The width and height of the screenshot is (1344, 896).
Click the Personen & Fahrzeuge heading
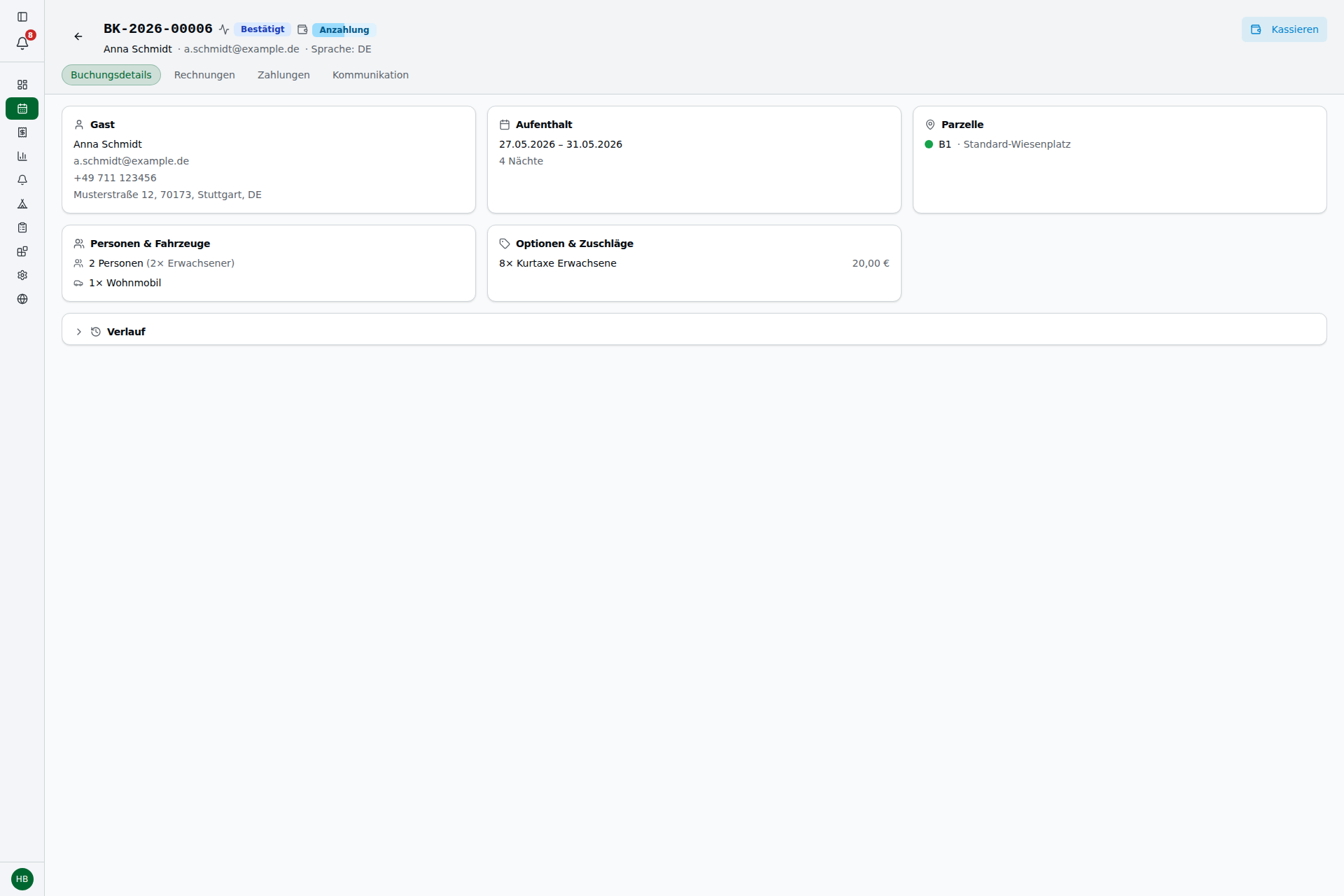pos(150,244)
